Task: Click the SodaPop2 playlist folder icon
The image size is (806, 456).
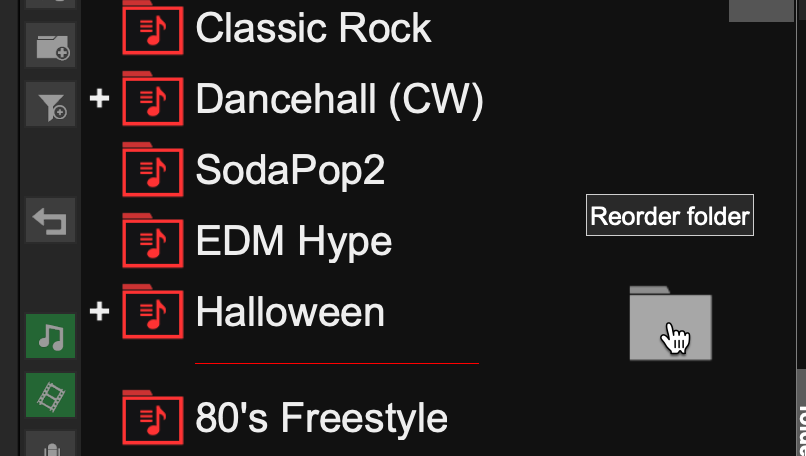Action: 153,170
